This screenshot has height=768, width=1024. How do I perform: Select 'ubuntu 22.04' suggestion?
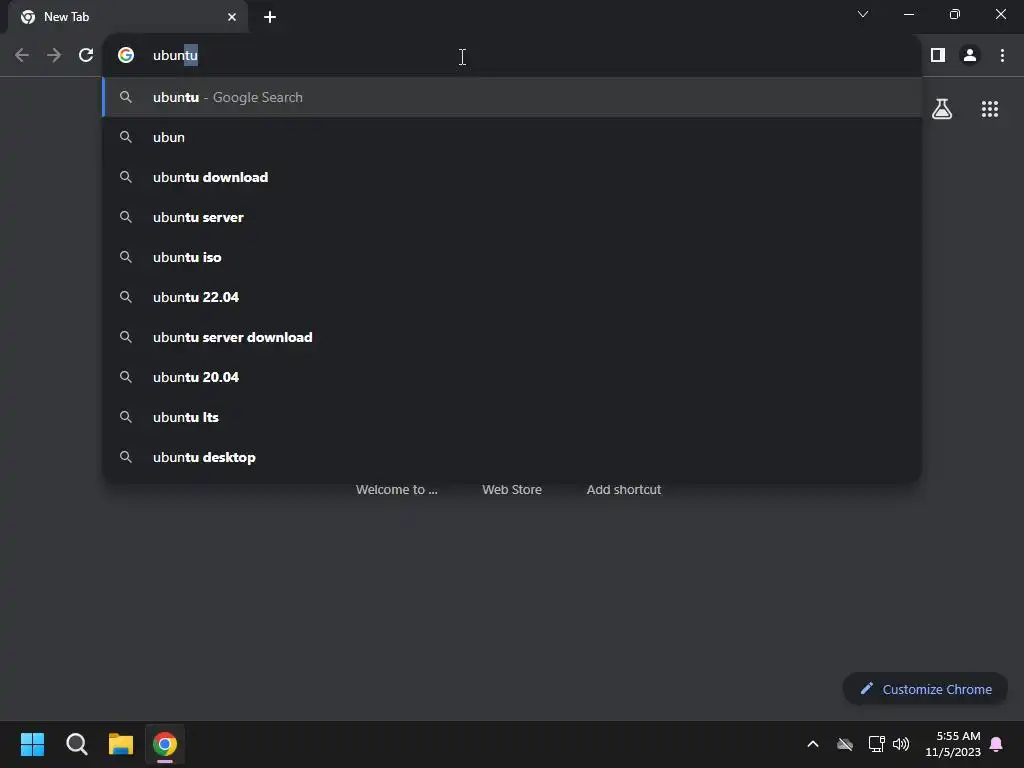(x=513, y=297)
